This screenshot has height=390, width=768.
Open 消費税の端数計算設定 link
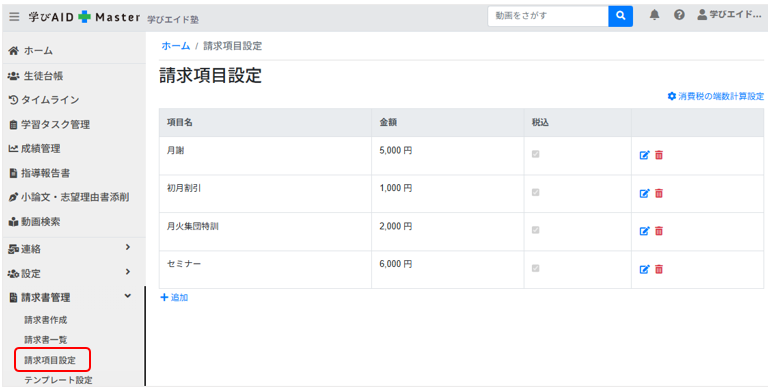point(716,96)
